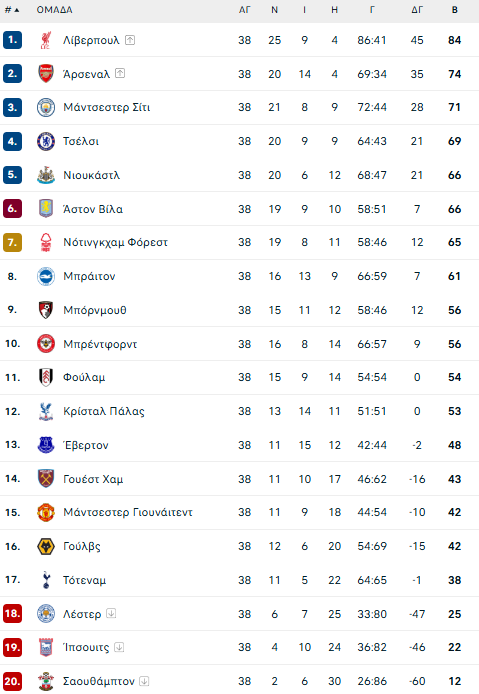This screenshot has height=694, width=479.
Task: Click the ΟΜΑΔΑ column header
Action: 54,10
